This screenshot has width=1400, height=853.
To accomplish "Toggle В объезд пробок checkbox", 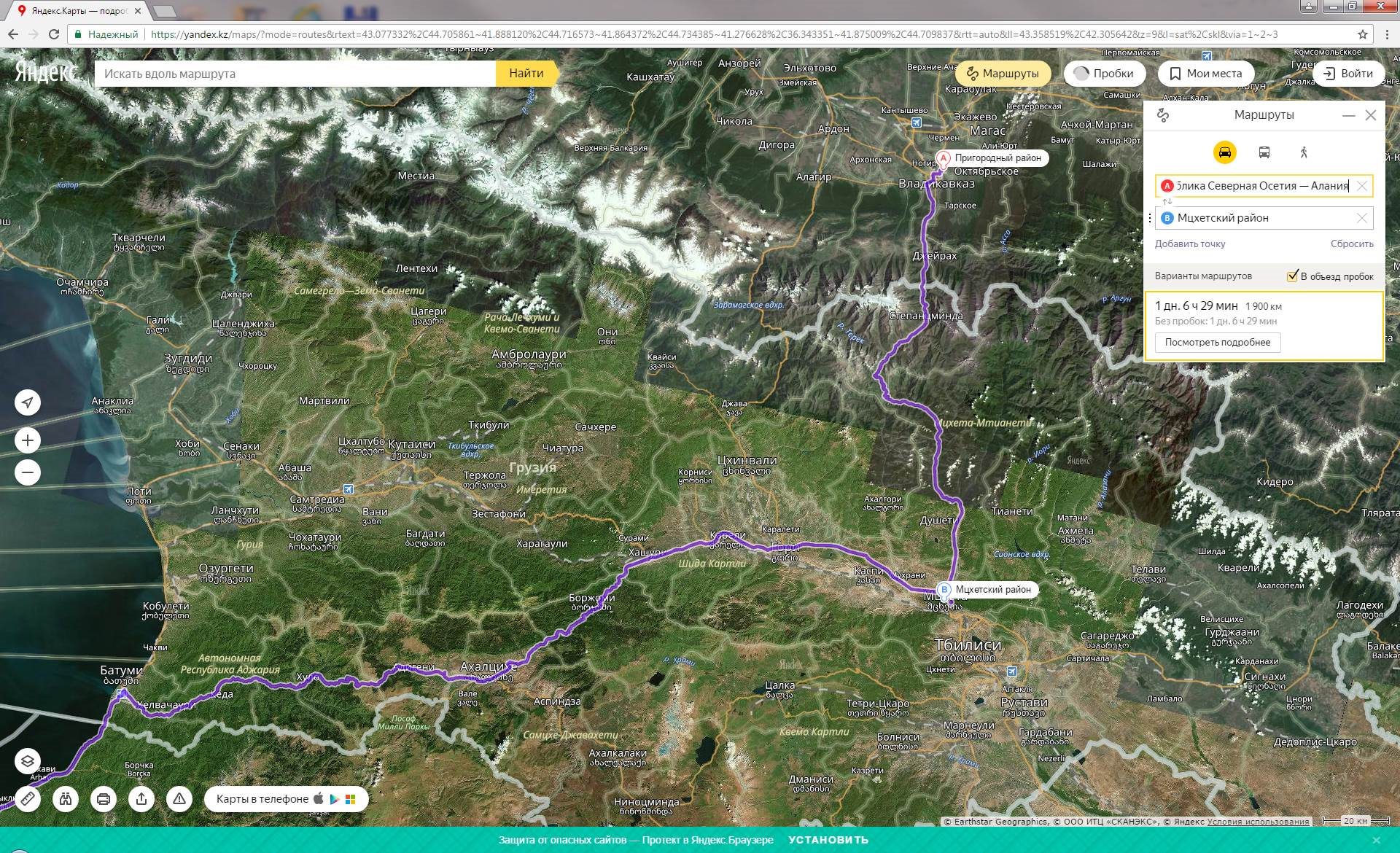I will pos(1292,276).
